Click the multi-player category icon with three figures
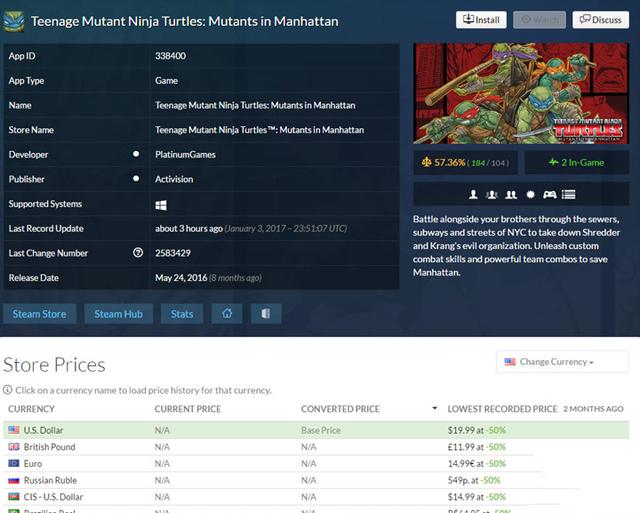 [492, 195]
